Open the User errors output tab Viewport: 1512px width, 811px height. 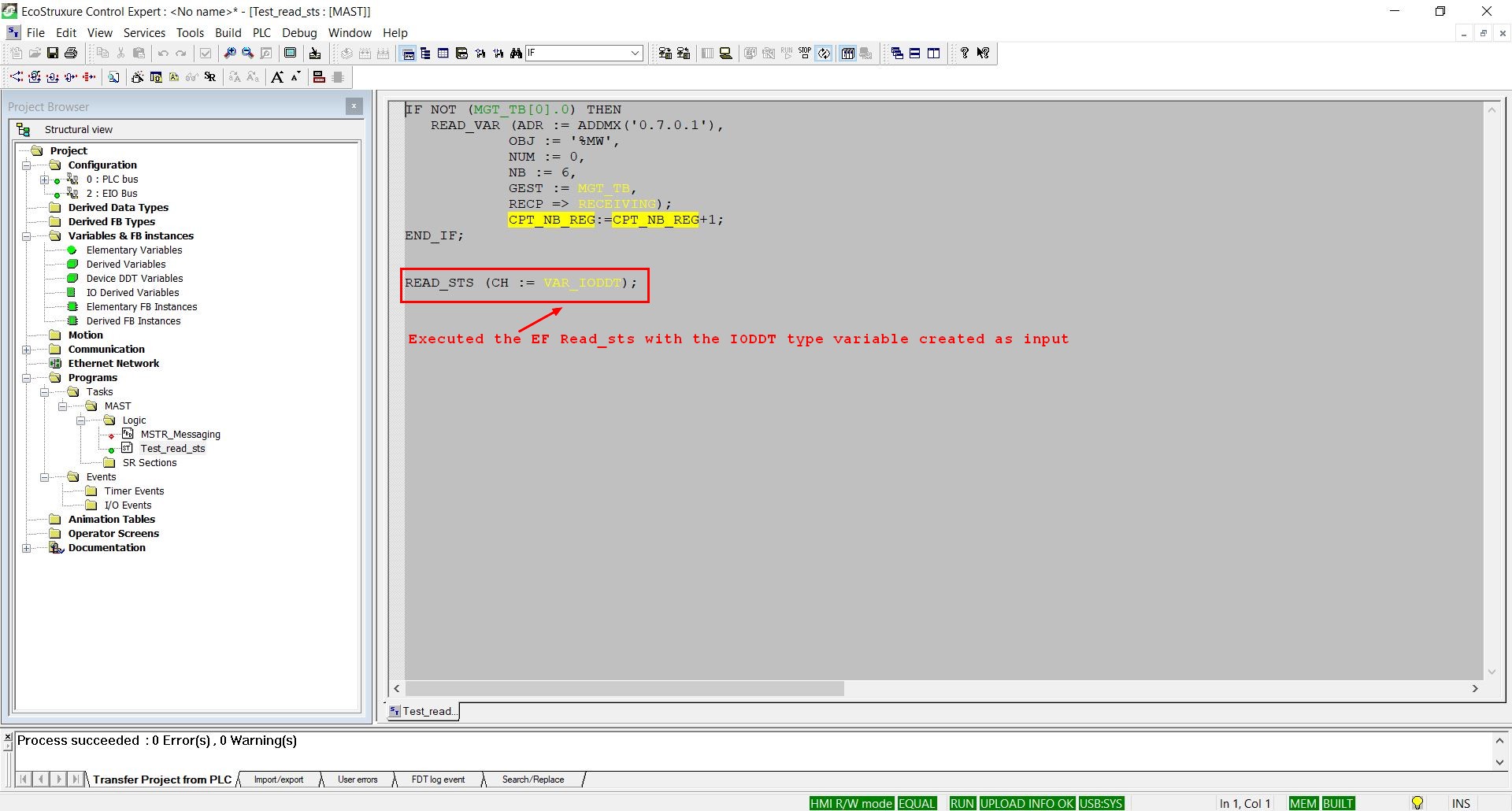click(x=358, y=780)
